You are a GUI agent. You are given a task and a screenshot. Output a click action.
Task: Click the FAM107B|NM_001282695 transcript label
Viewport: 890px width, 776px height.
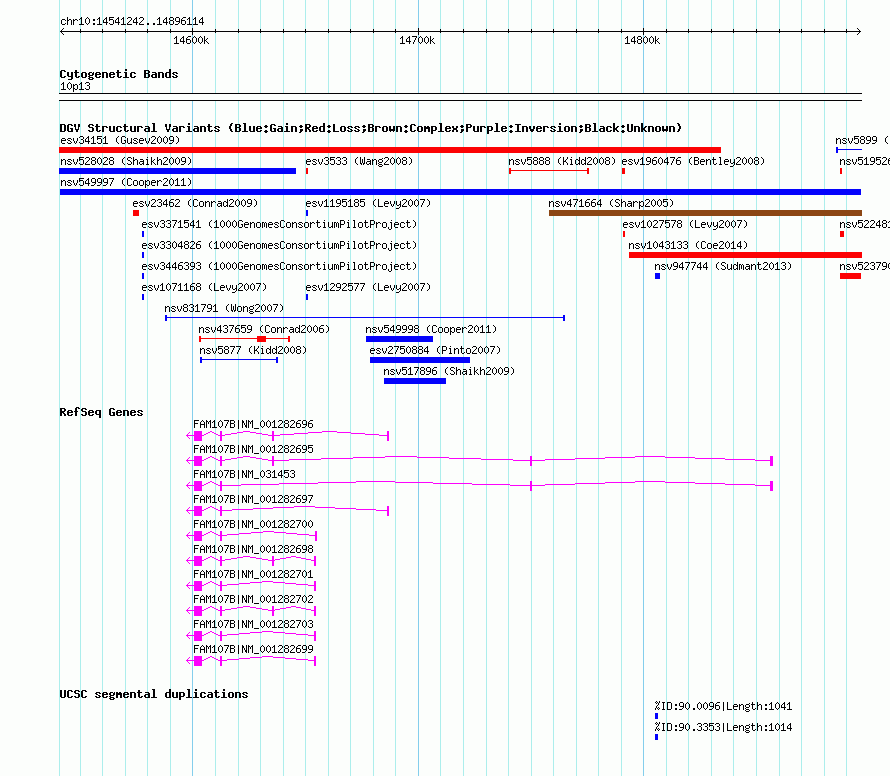point(253,449)
